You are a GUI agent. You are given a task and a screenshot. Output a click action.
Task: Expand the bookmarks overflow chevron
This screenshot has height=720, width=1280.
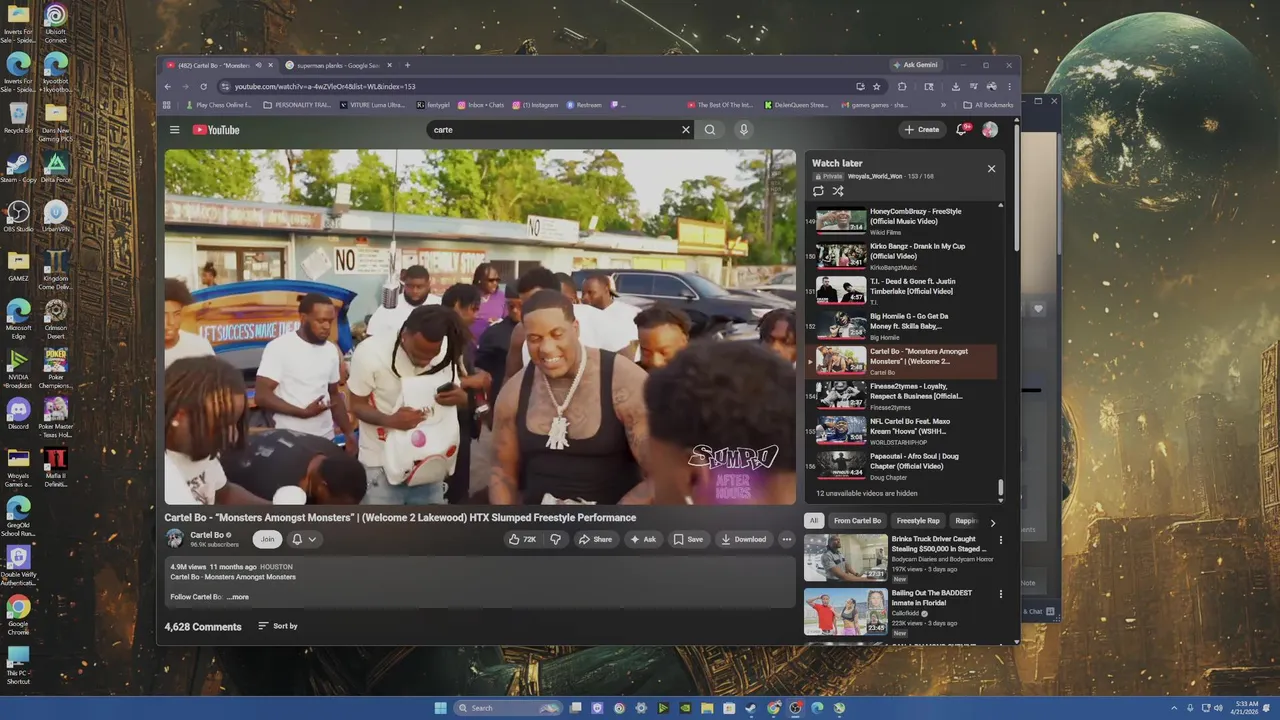[x=942, y=105]
